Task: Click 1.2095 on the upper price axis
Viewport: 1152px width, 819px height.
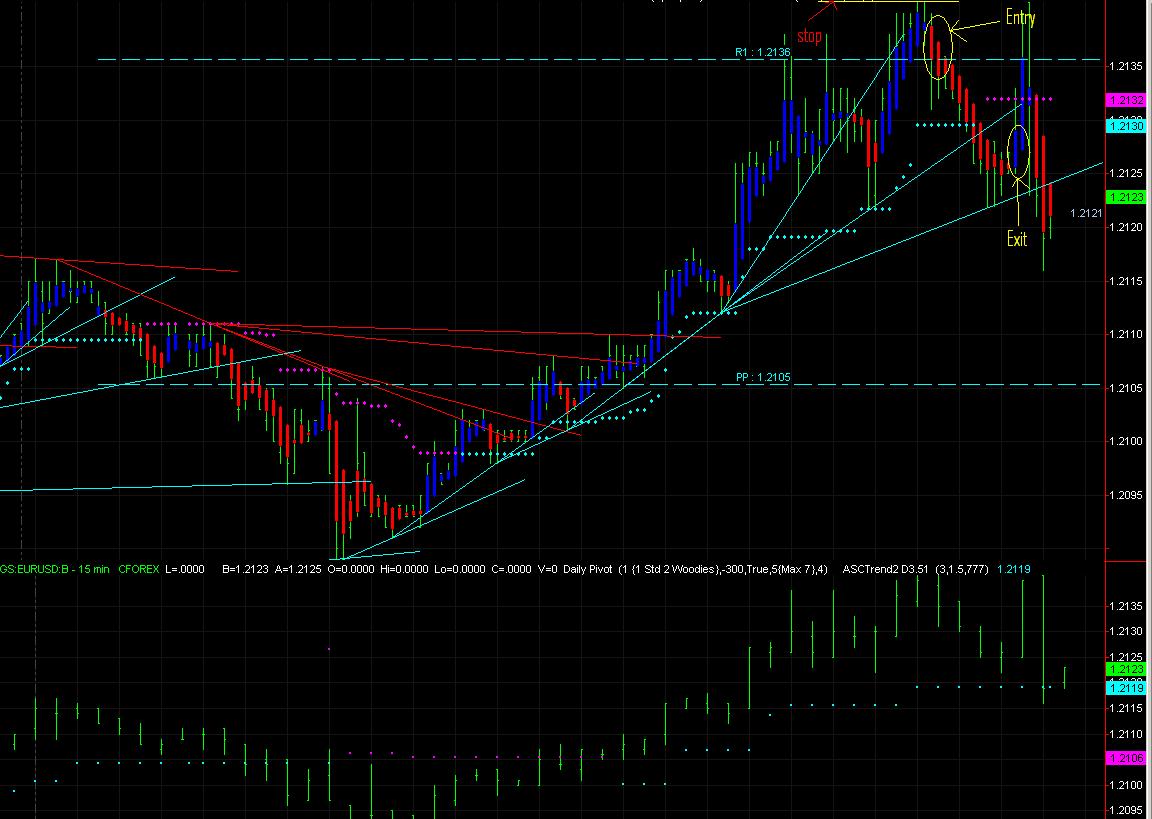Action: [1126, 495]
